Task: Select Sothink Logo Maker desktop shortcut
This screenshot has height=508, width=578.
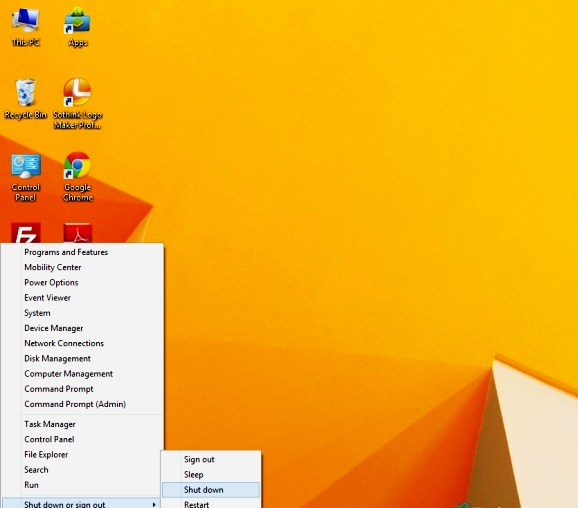Action: 77,103
